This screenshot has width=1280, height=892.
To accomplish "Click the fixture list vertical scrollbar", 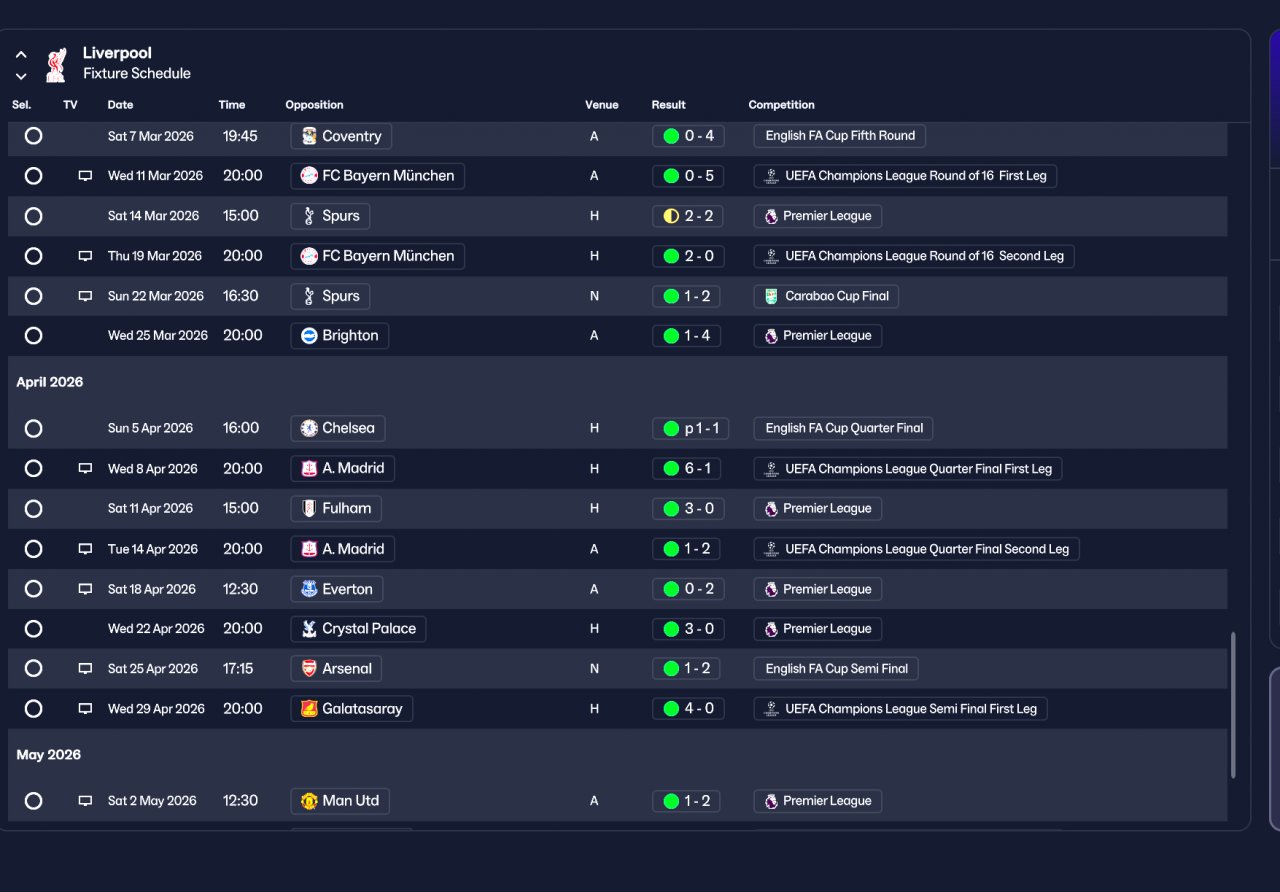I will pos(1233,704).
